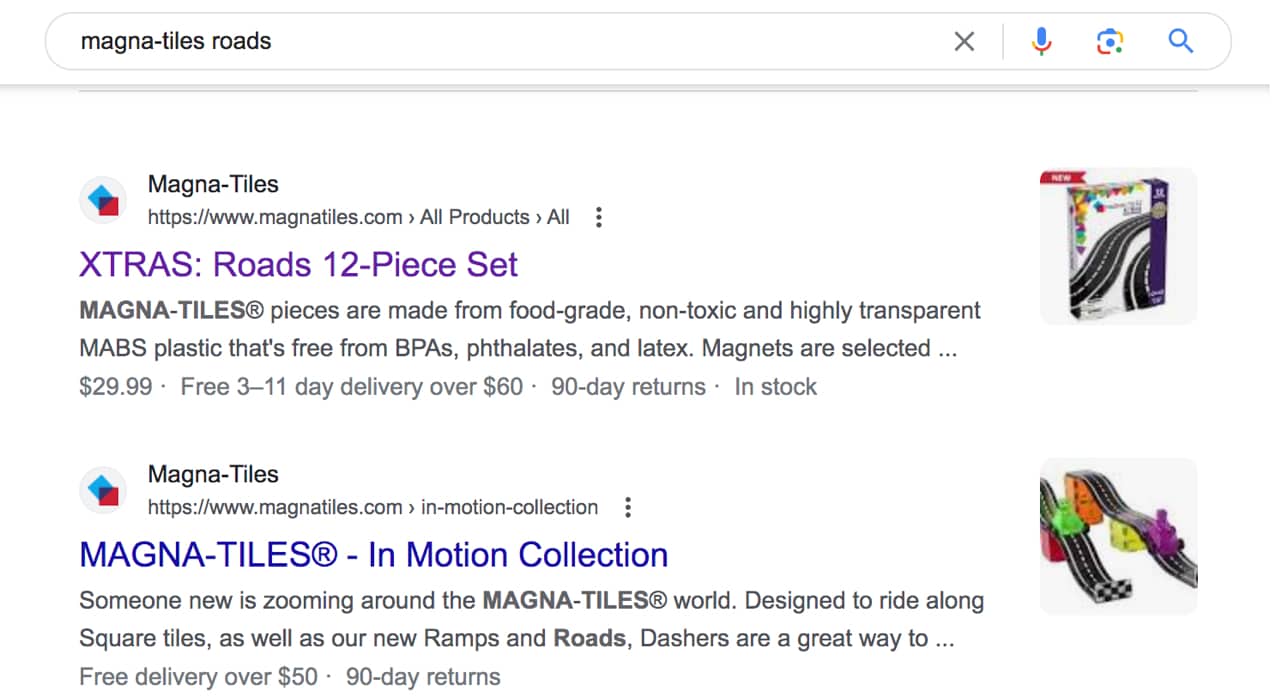Click the Free delivery over $50 text
This screenshot has width=1272, height=700.
tap(198, 677)
